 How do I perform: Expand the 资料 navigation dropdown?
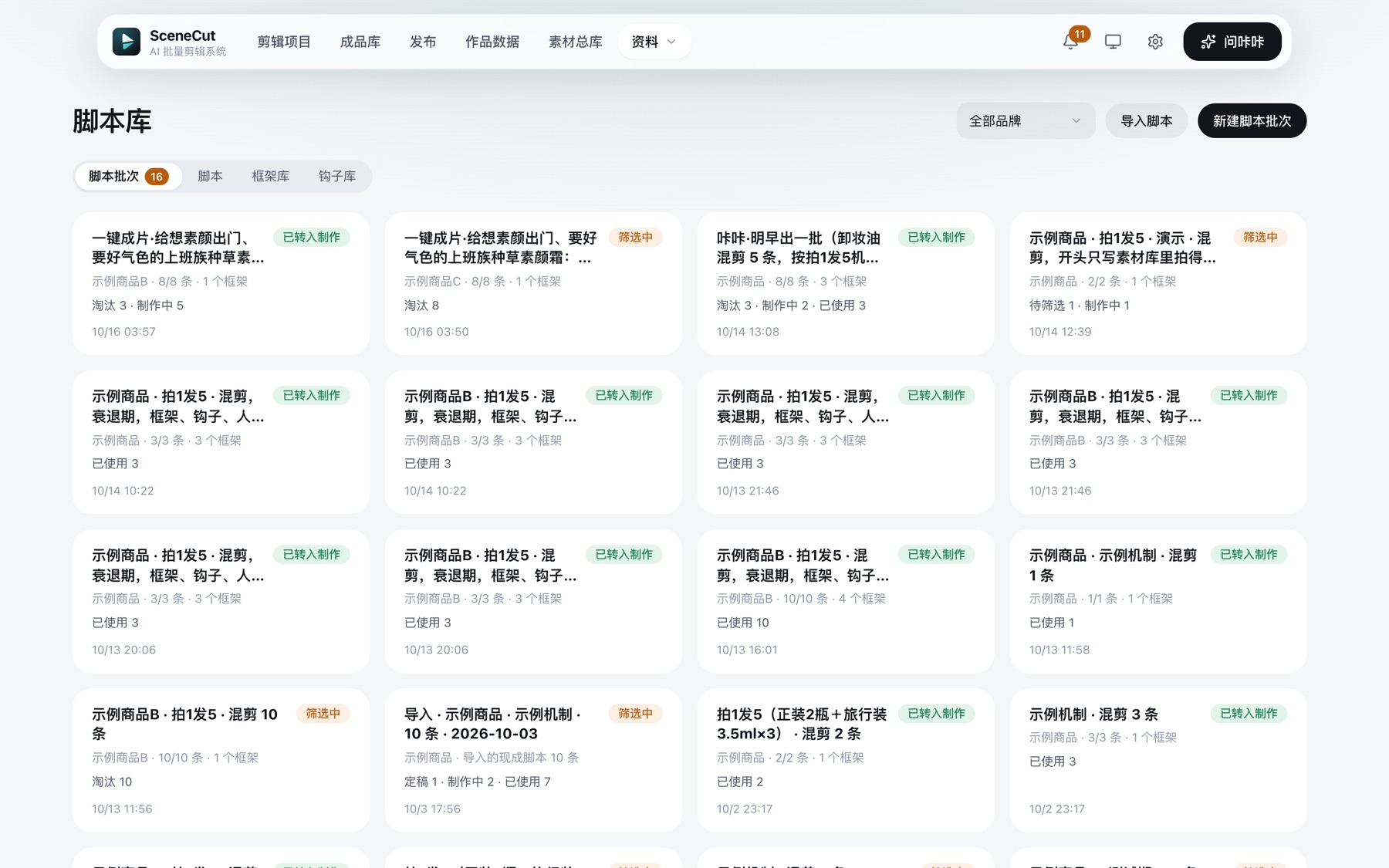coord(654,42)
